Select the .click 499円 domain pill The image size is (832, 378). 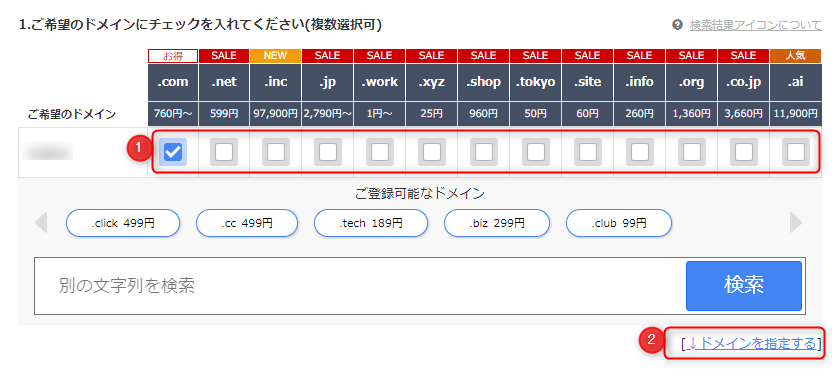(123, 223)
